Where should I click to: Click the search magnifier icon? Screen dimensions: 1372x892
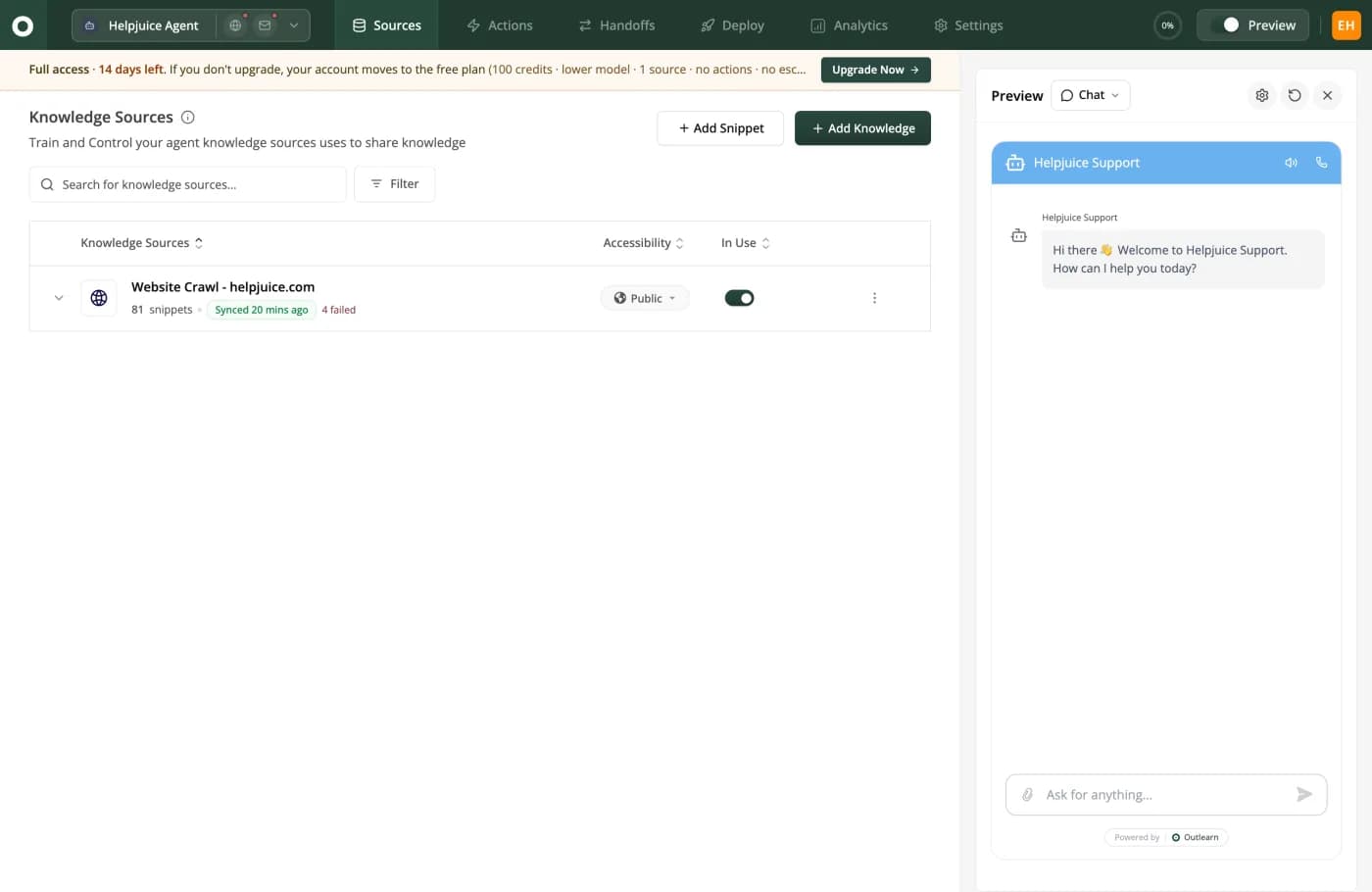[x=47, y=184]
